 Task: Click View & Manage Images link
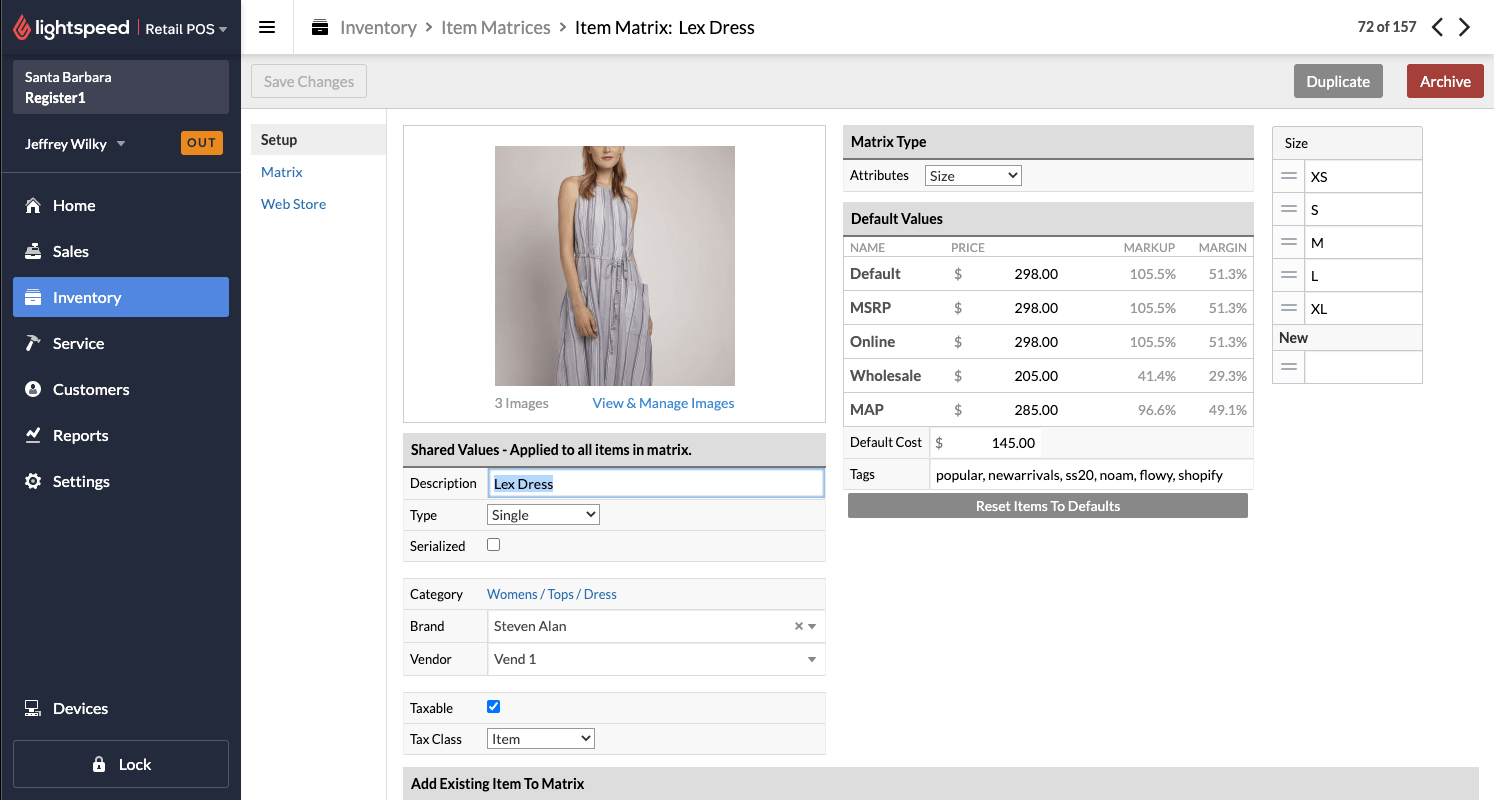tap(662, 403)
